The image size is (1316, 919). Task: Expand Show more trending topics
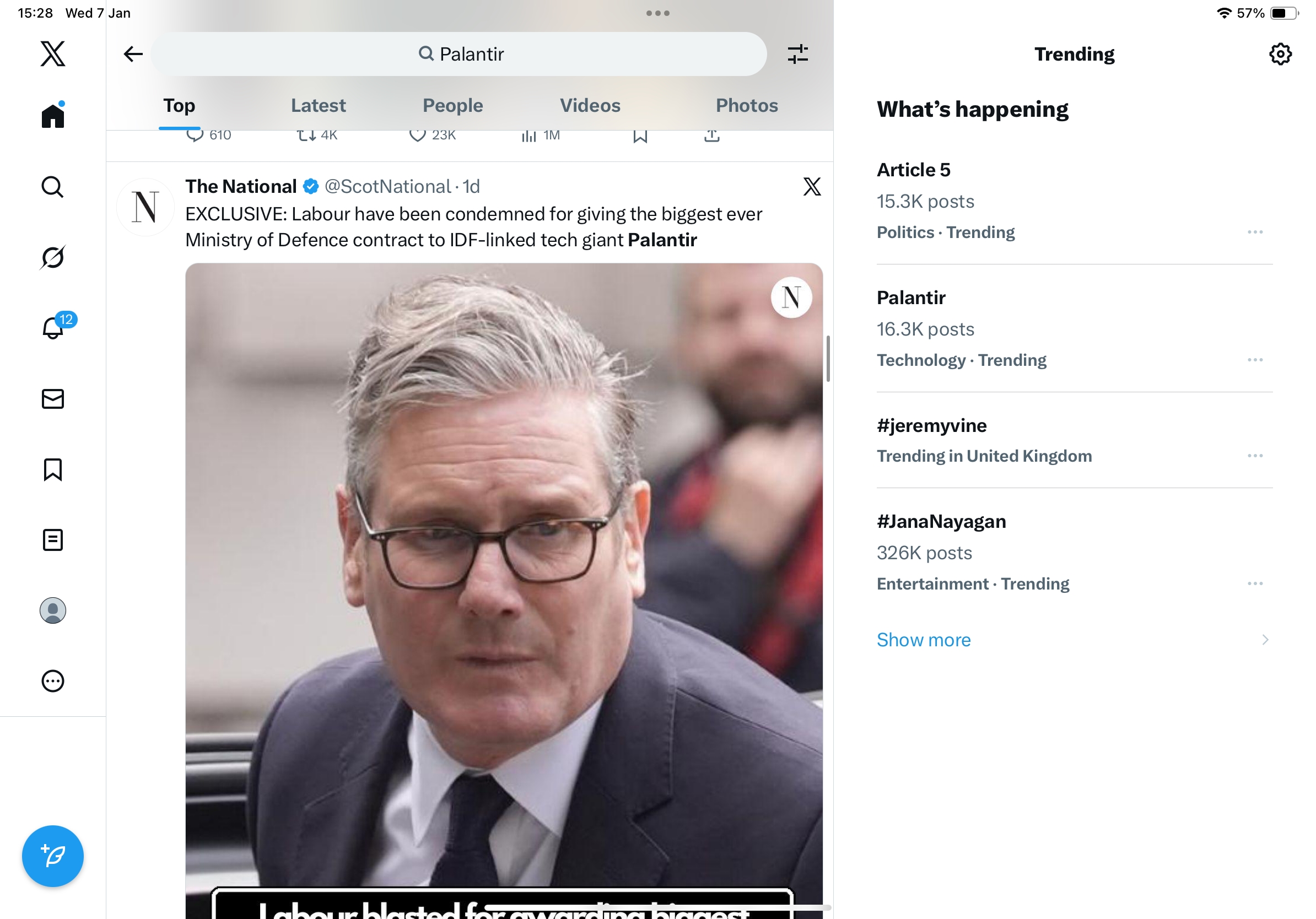(924, 640)
